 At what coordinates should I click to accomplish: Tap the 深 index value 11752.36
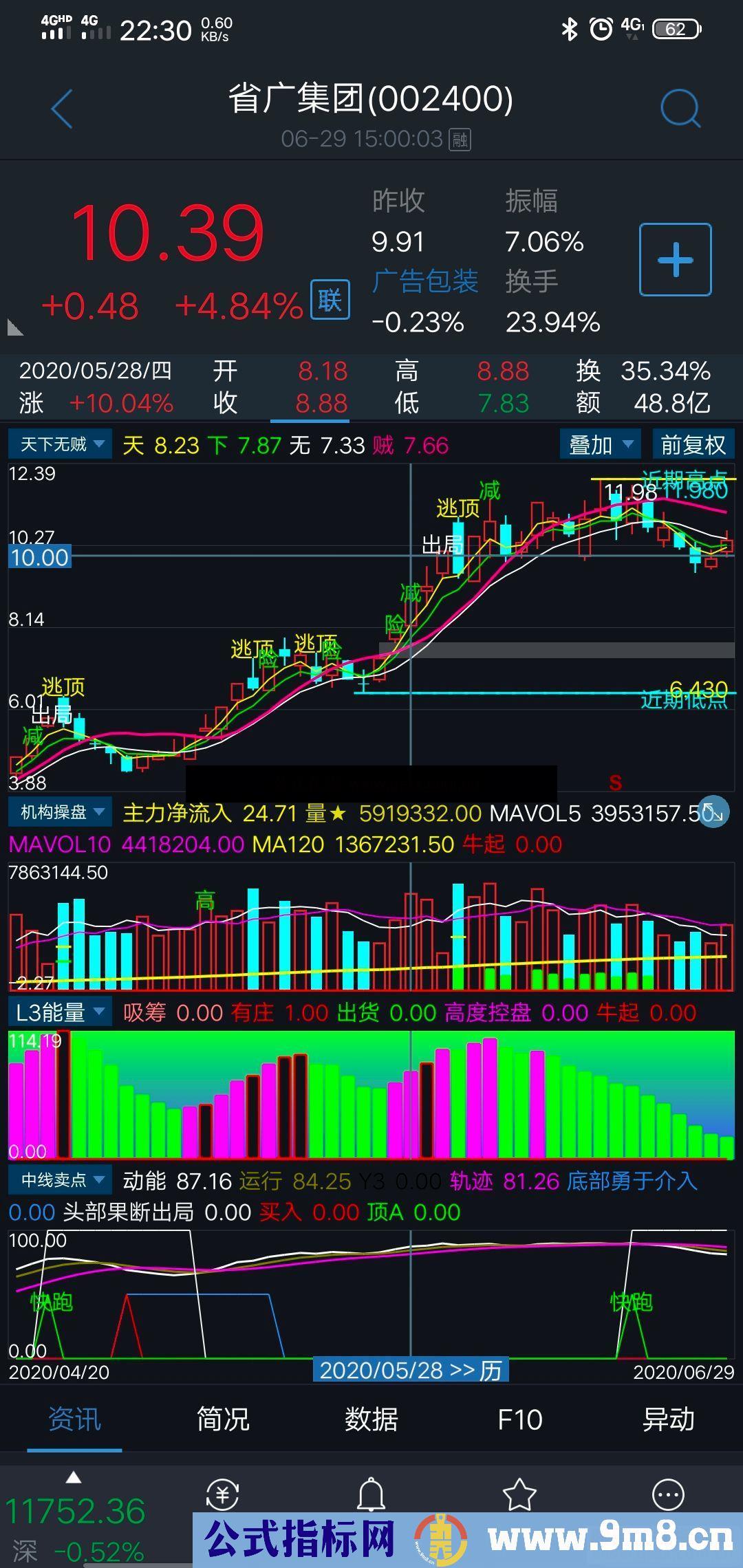pyautogui.click(x=75, y=1511)
